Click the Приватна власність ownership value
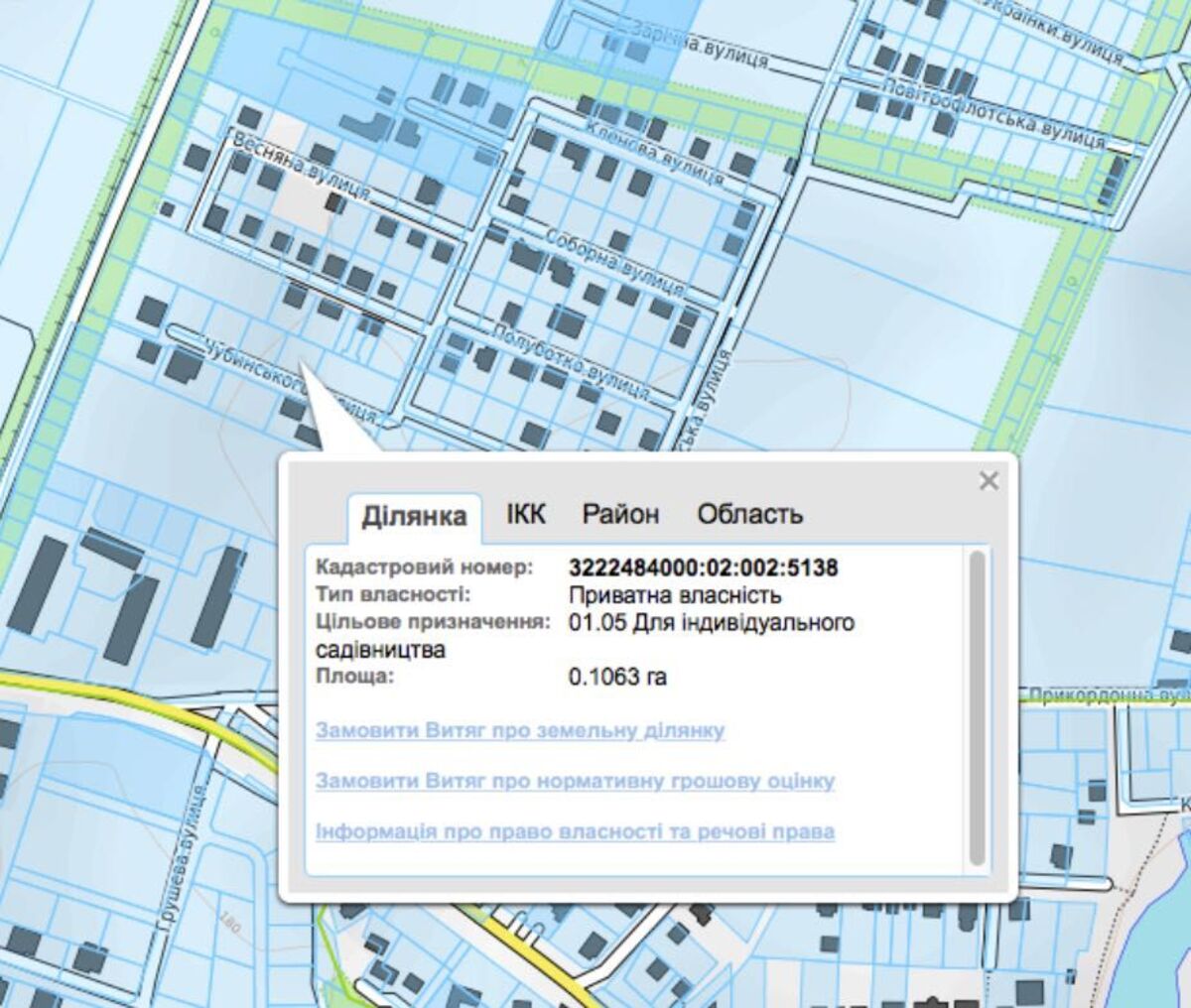The height and width of the screenshot is (1008, 1191). pyautogui.click(x=675, y=595)
